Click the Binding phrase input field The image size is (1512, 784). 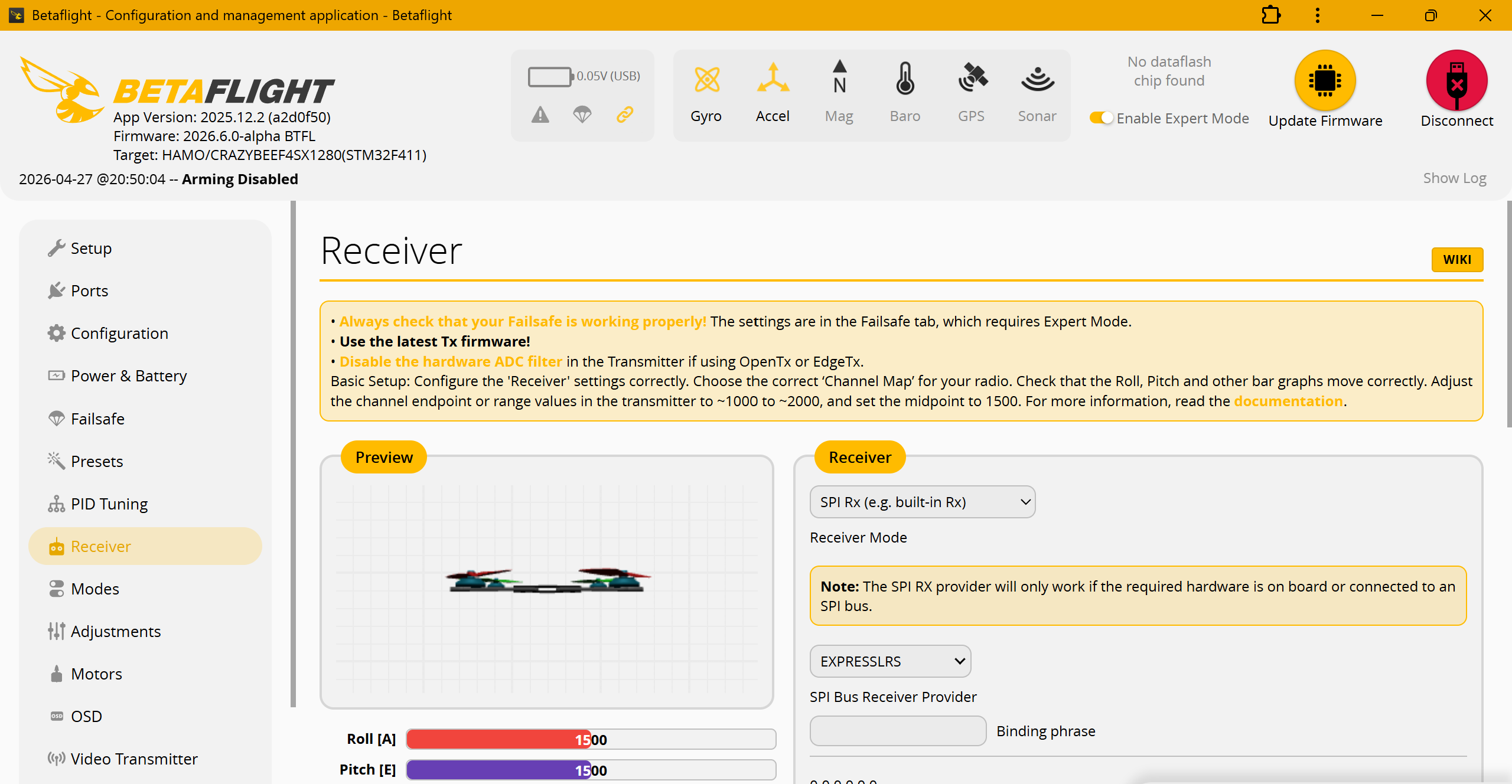coord(898,731)
